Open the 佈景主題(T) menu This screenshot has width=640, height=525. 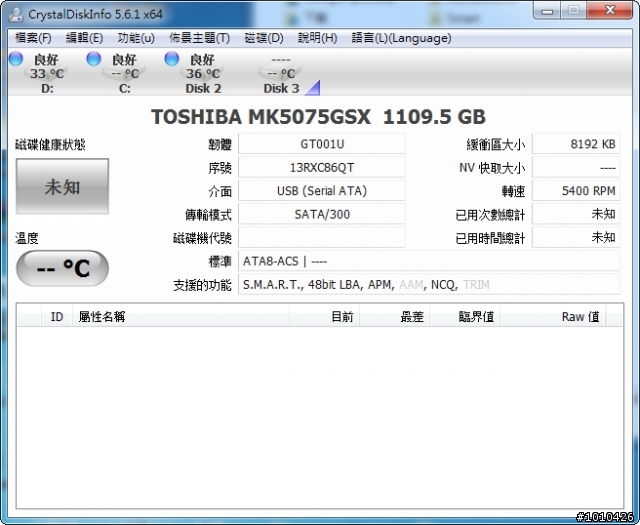click(x=199, y=38)
